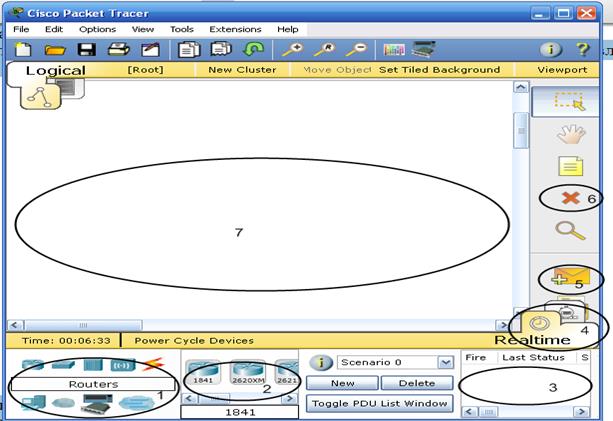Viewport: 613px width, 421px height.
Task: Select the End Devices category icon
Action: [34, 403]
